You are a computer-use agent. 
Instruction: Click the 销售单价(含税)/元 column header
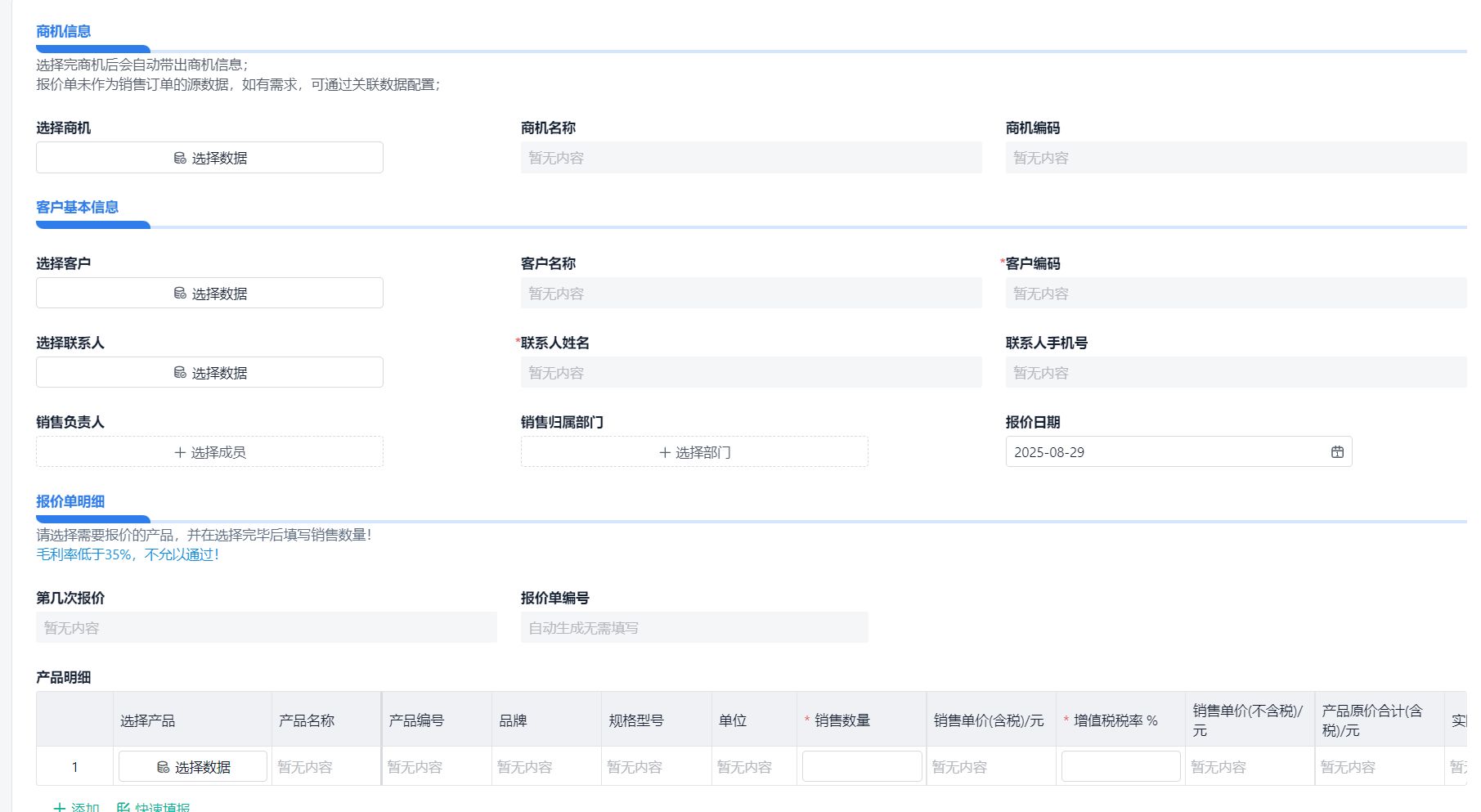(991, 720)
